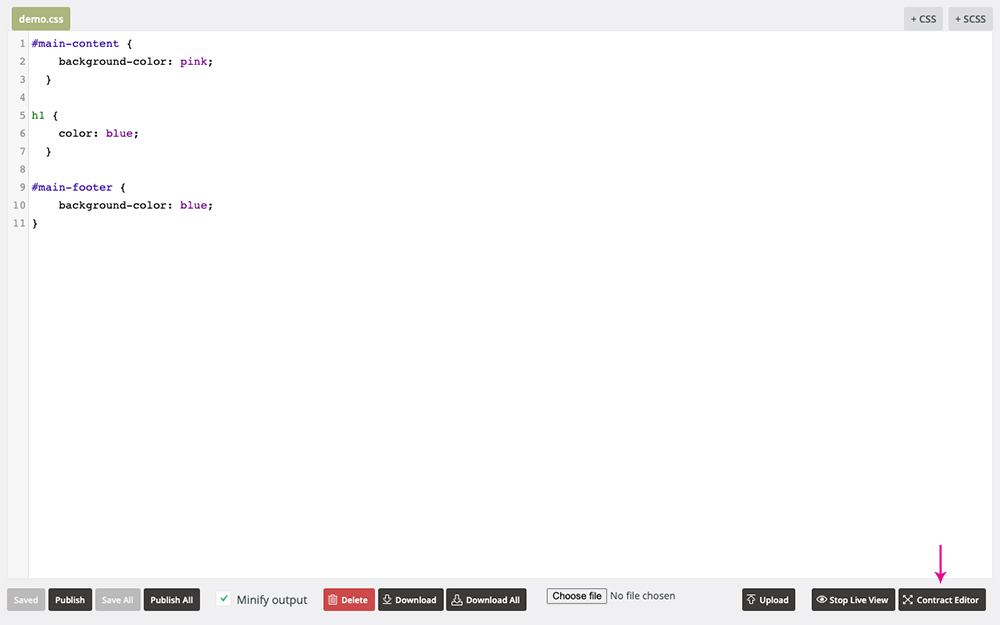Image resolution: width=1000 pixels, height=625 pixels.
Task: Add a new file with + SCSS
Action: pyautogui.click(x=970, y=18)
